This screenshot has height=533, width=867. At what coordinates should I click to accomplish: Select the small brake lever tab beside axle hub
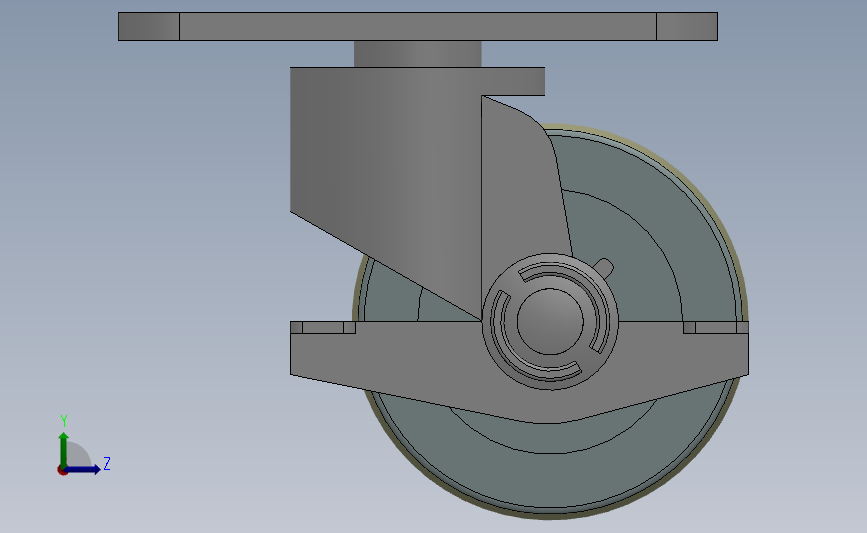tap(604, 266)
